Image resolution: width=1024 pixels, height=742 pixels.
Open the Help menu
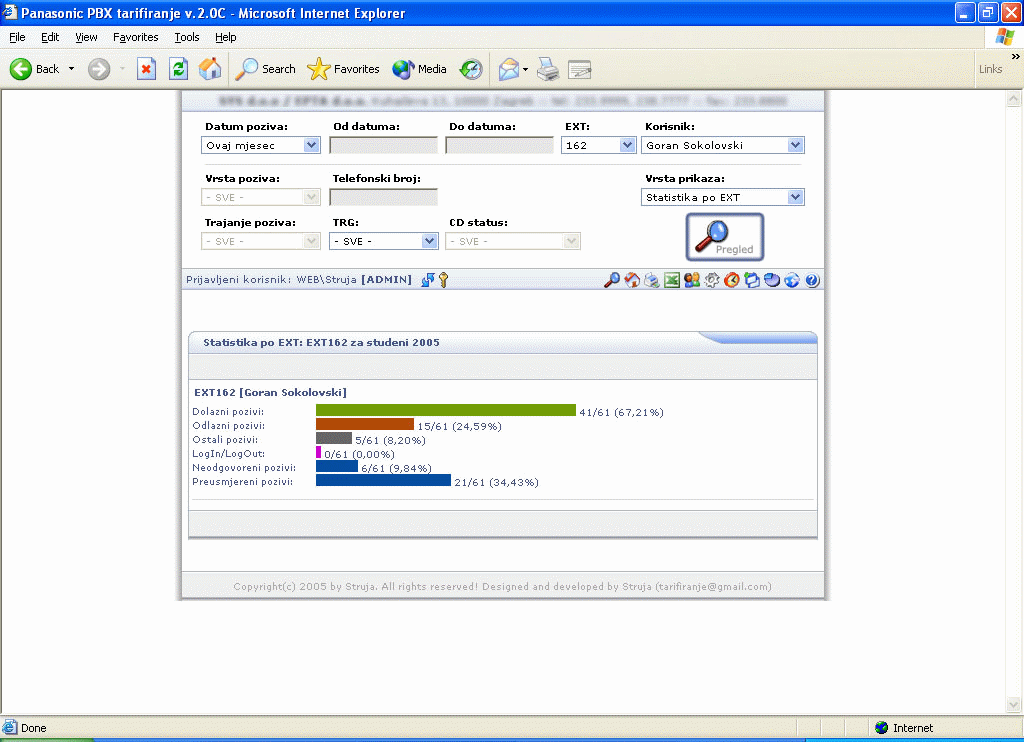225,37
